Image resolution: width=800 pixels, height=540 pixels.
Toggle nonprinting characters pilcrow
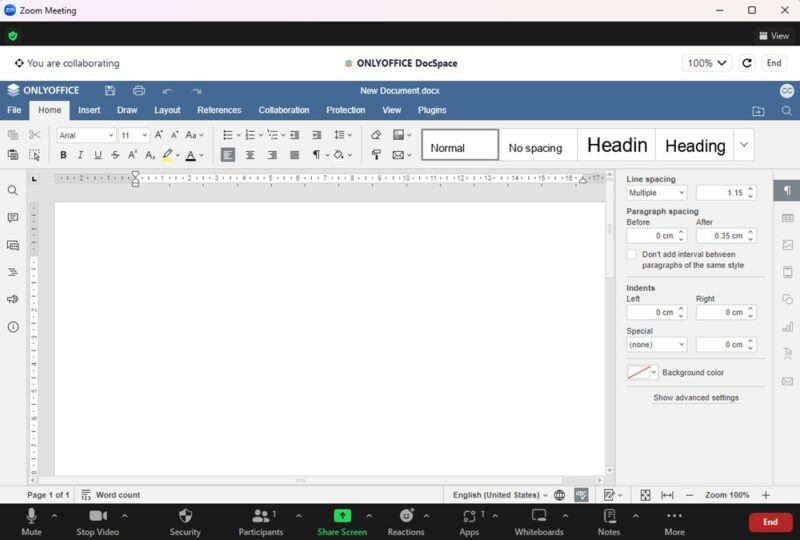(x=316, y=155)
